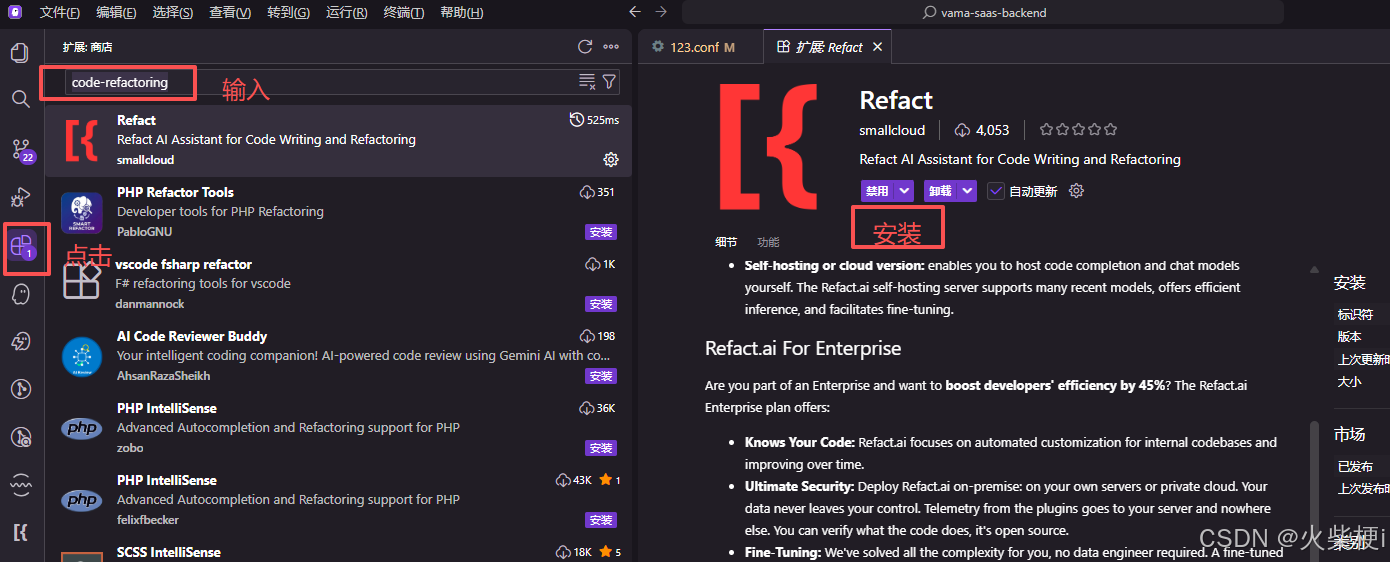
Task: Open Refact list item manage gear
Action: click(x=611, y=159)
